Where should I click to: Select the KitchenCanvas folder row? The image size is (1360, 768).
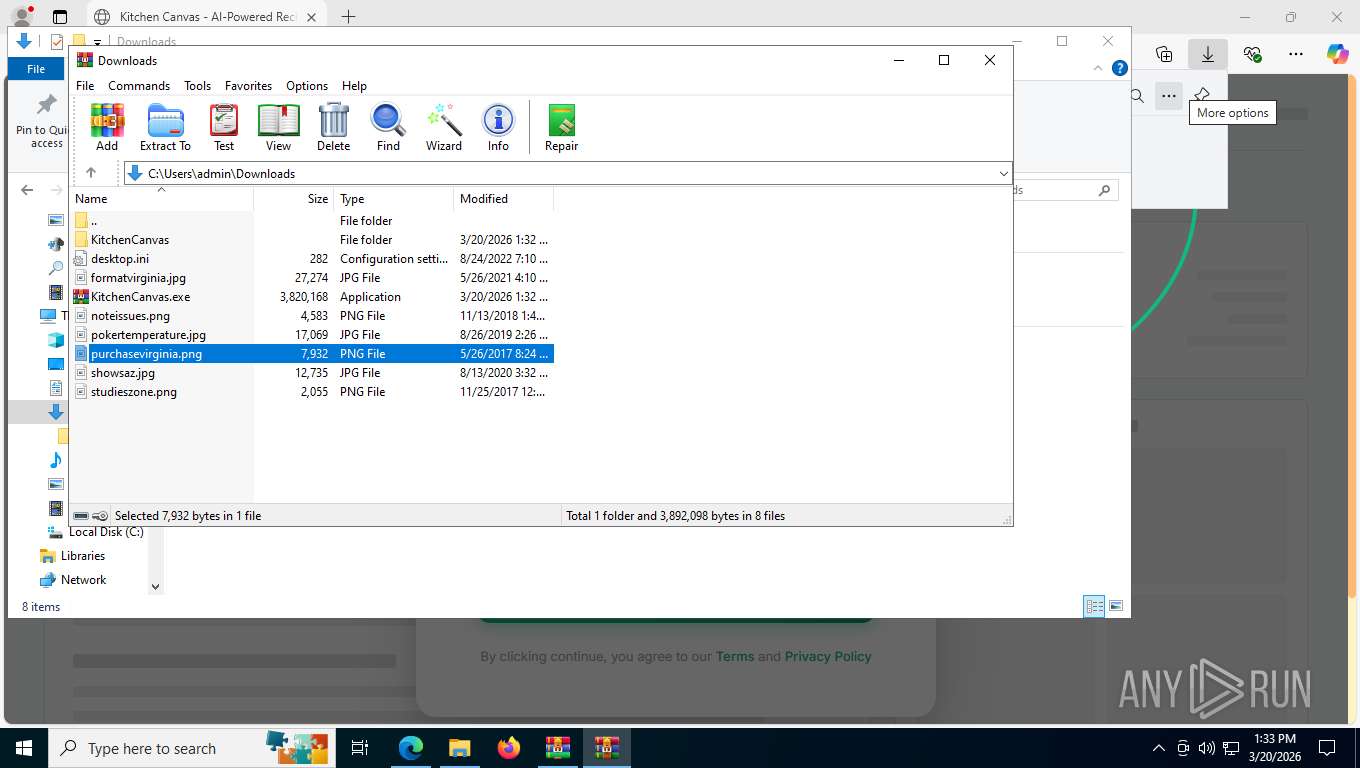312,240
